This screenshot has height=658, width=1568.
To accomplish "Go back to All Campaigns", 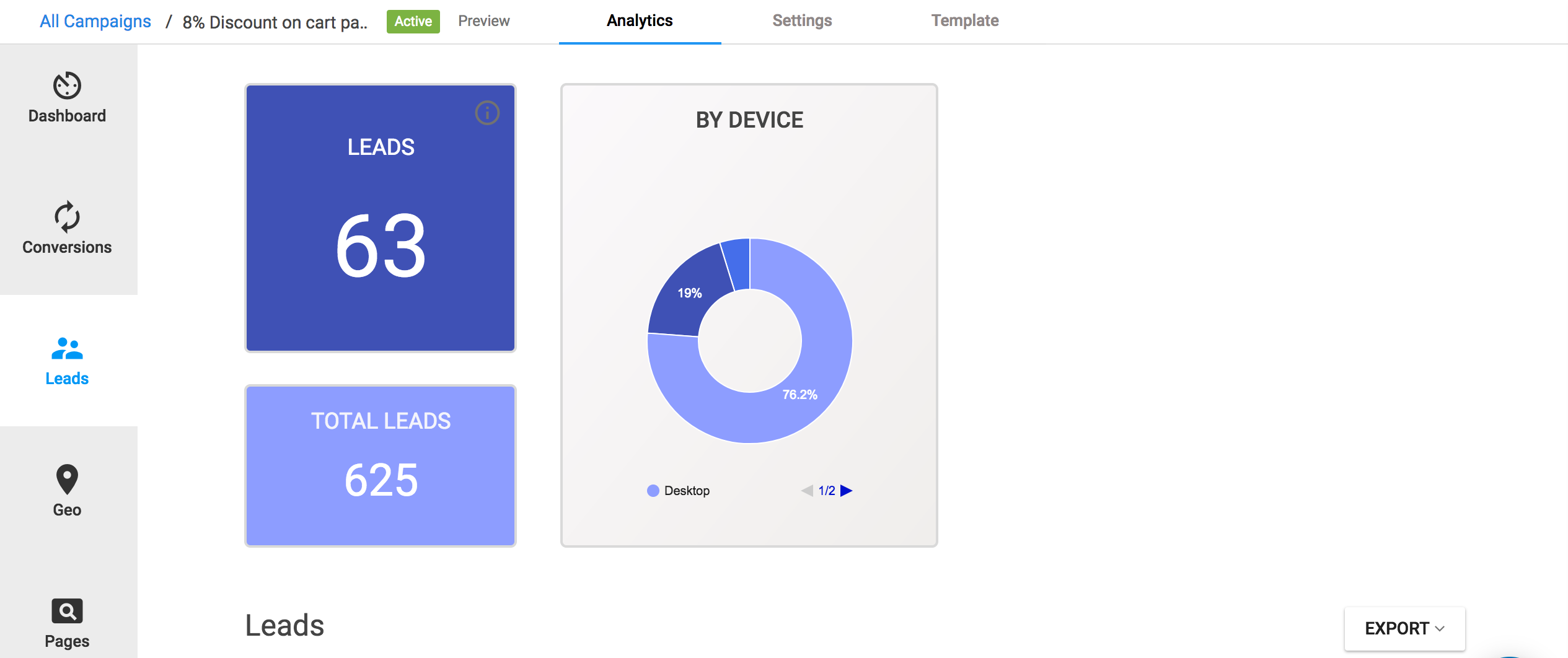I will tap(95, 22).
